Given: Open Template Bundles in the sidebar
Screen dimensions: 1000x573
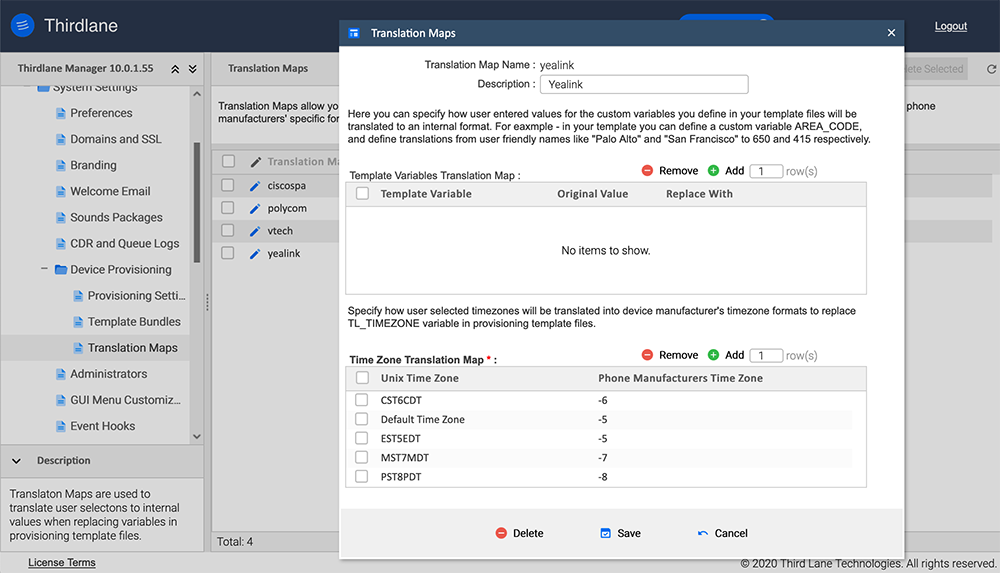Looking at the screenshot, I should [134, 322].
